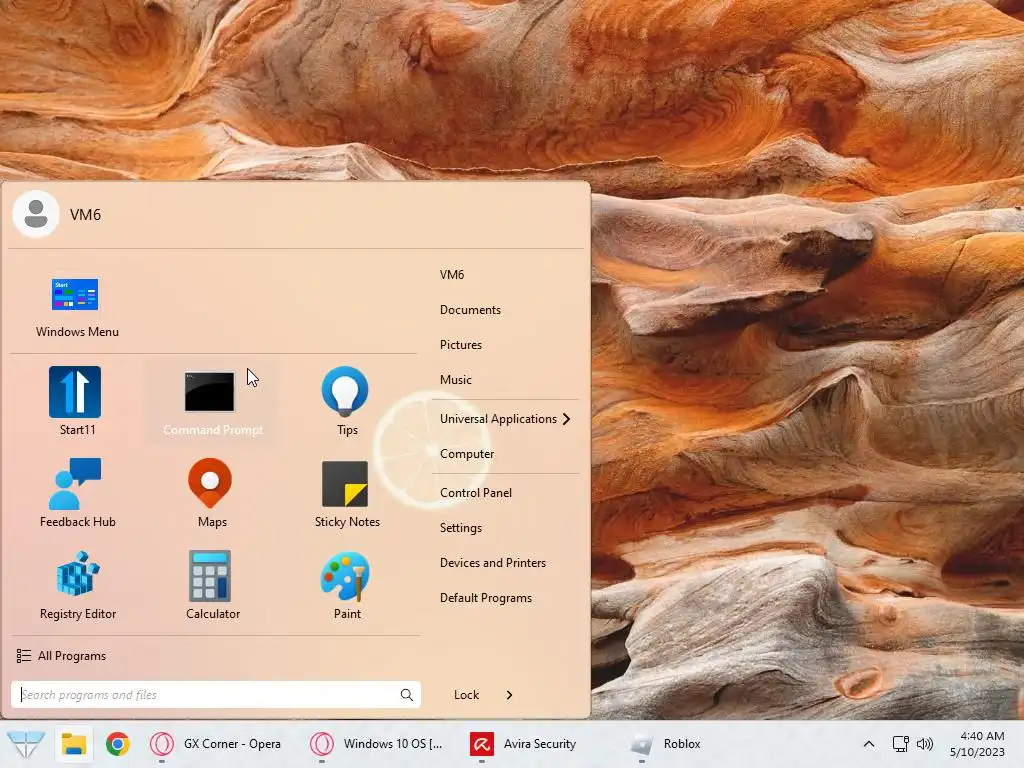Open Avira Security from taskbar

pyautogui.click(x=524, y=744)
